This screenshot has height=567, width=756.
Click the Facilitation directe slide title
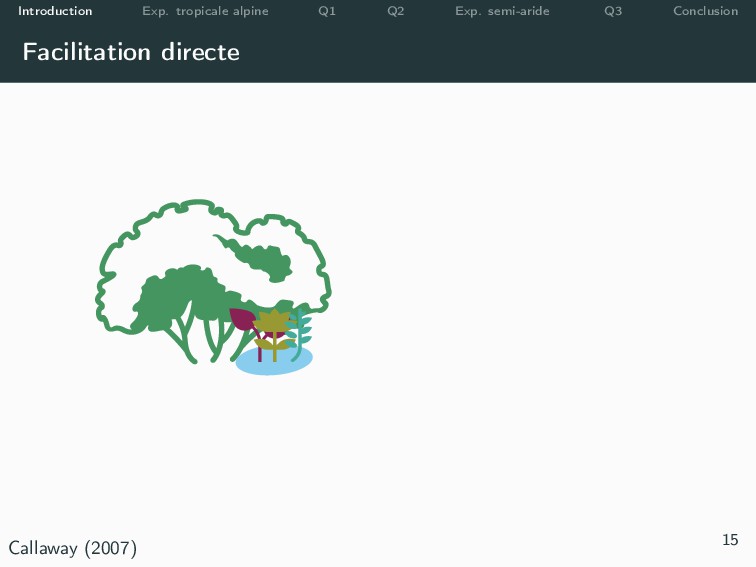tap(131, 52)
